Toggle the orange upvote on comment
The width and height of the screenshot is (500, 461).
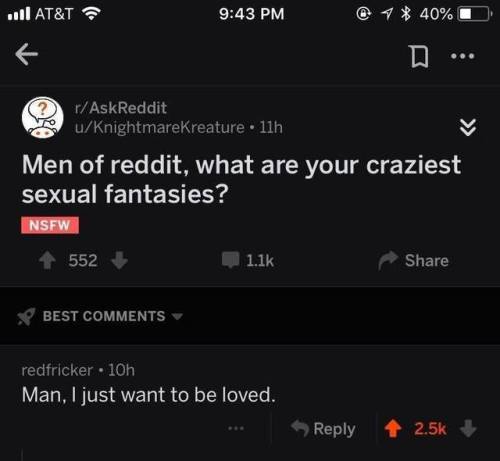tap(393, 428)
